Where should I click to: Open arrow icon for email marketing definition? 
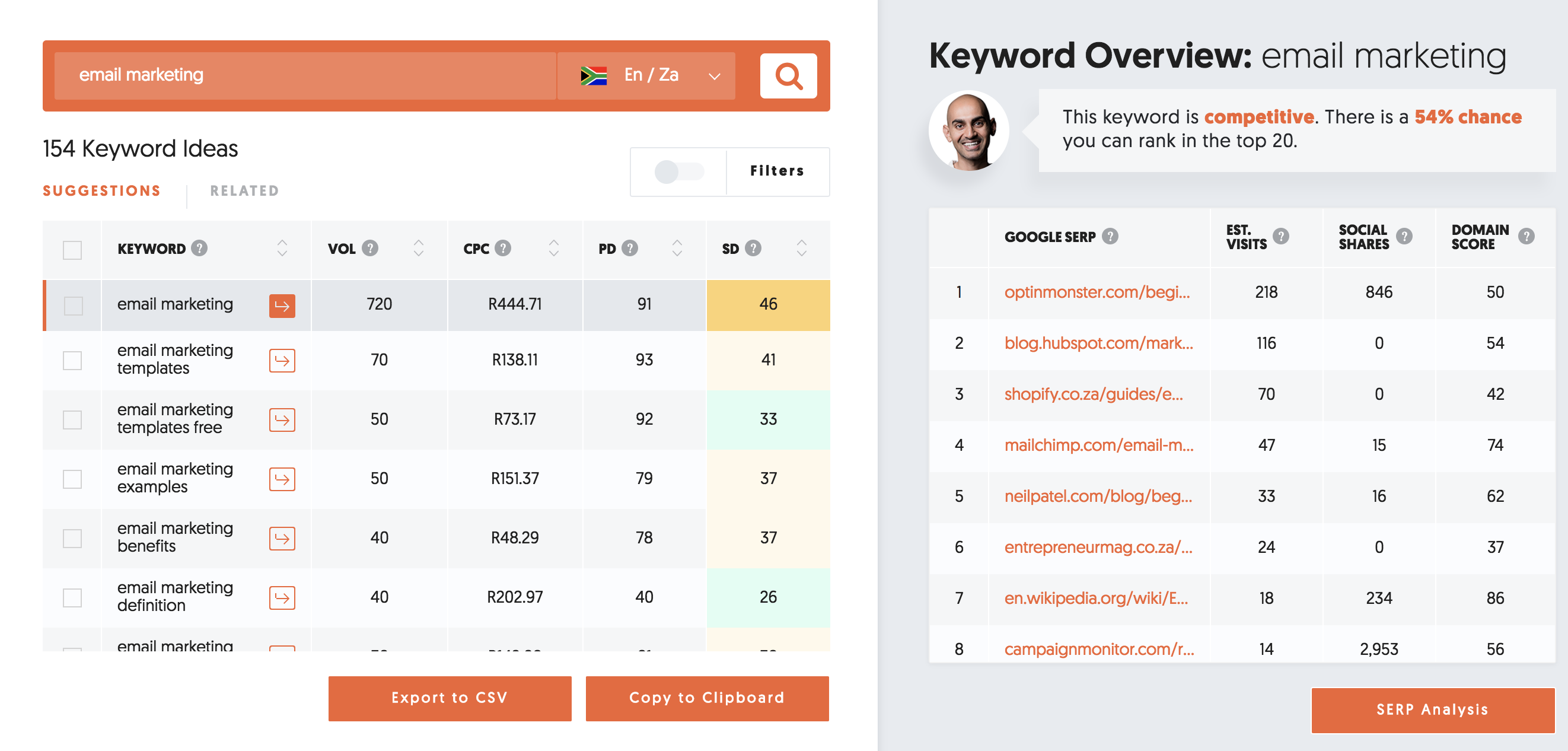pos(282,597)
